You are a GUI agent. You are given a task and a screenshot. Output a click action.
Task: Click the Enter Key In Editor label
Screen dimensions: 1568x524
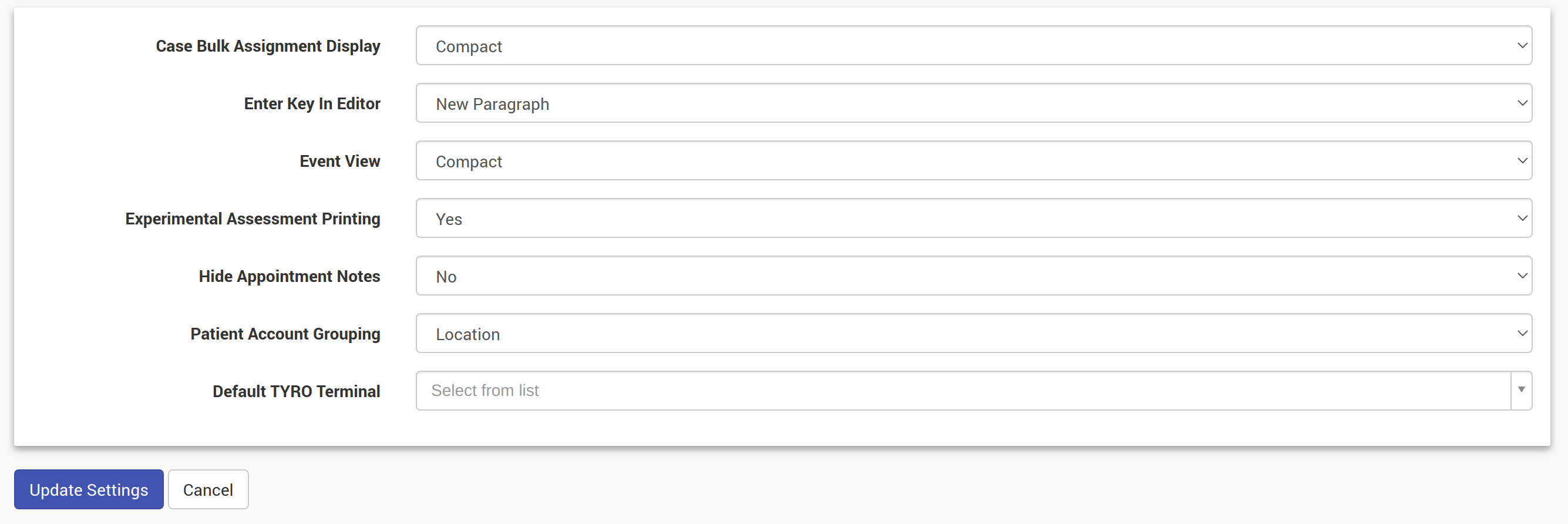coord(312,104)
